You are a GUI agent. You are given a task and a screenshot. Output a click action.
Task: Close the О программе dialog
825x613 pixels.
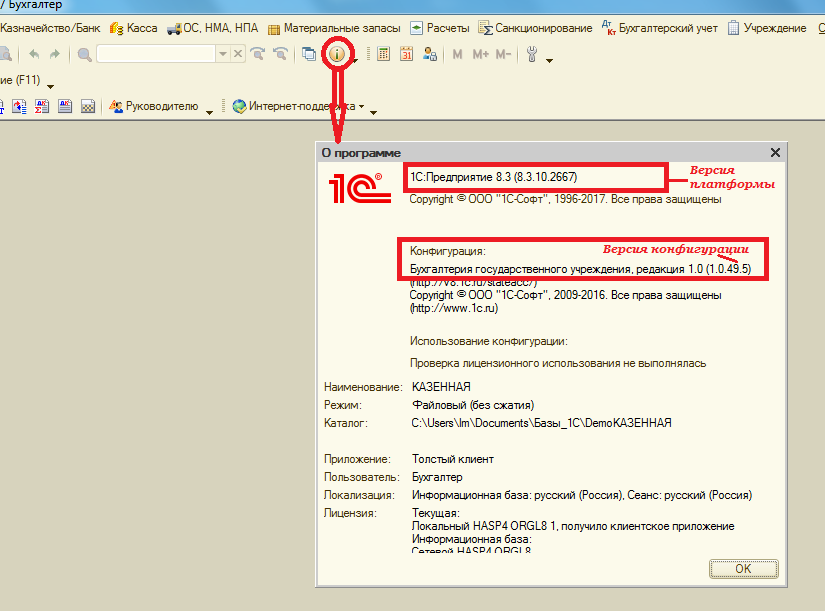775,153
